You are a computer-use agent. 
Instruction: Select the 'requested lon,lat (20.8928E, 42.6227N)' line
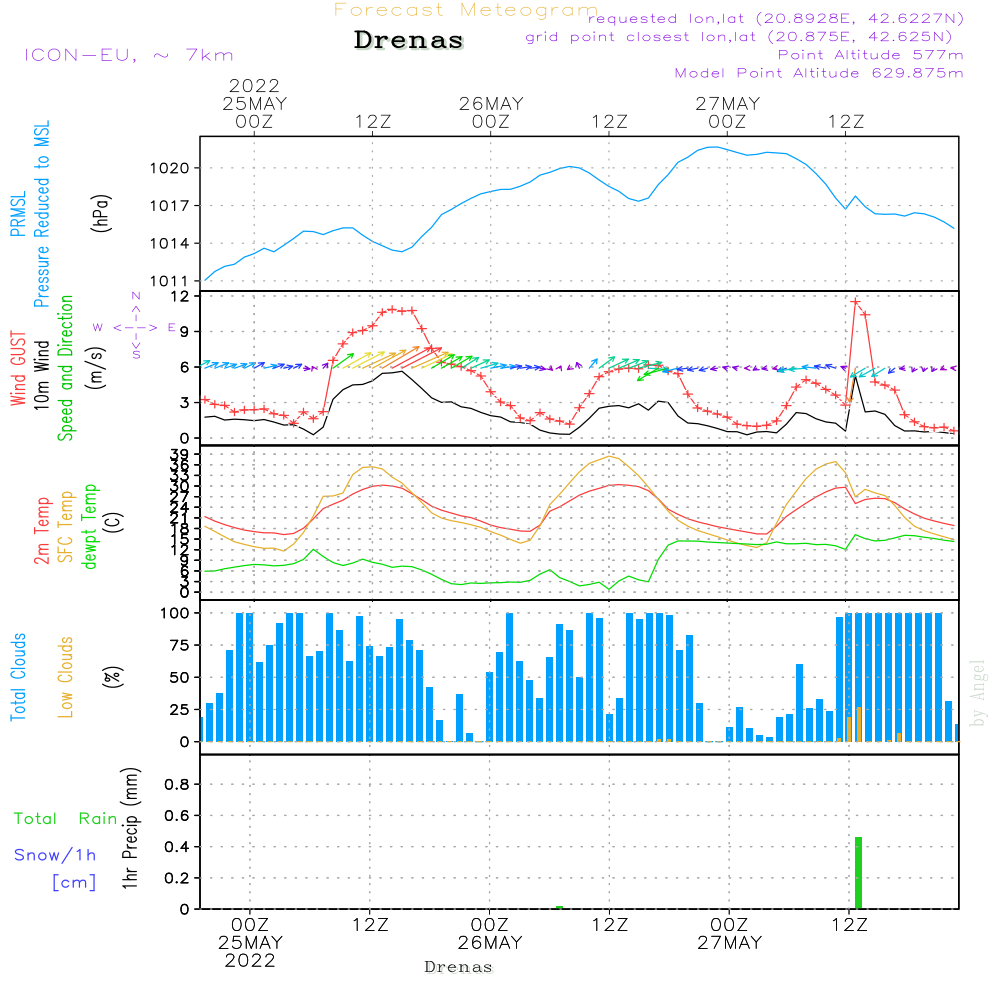tap(776, 18)
